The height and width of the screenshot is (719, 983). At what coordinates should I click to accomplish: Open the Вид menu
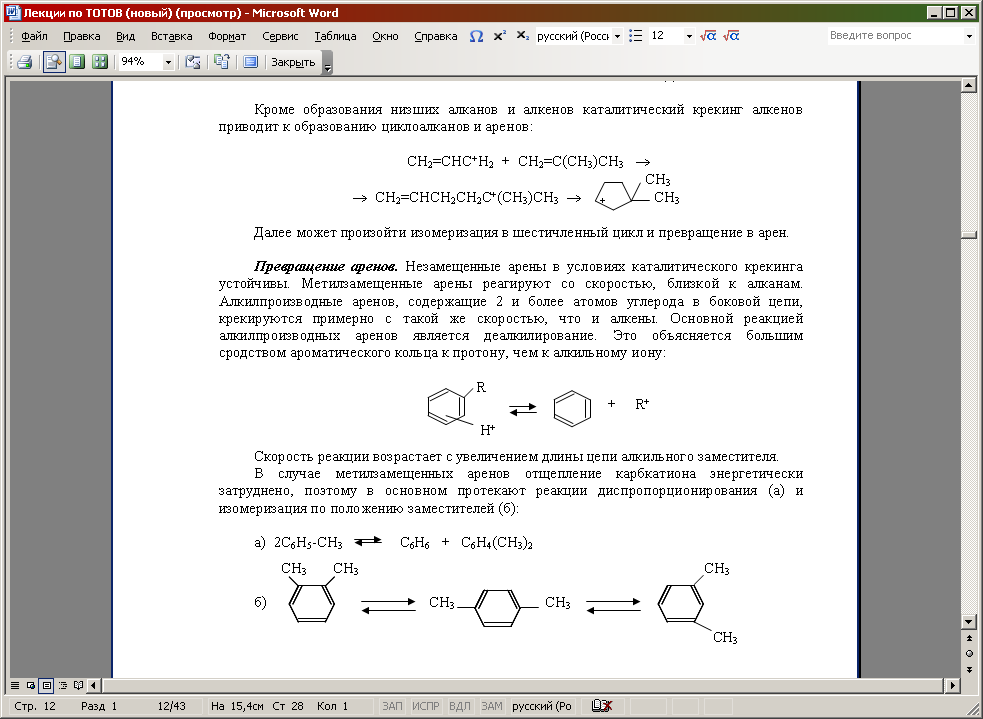pos(125,36)
